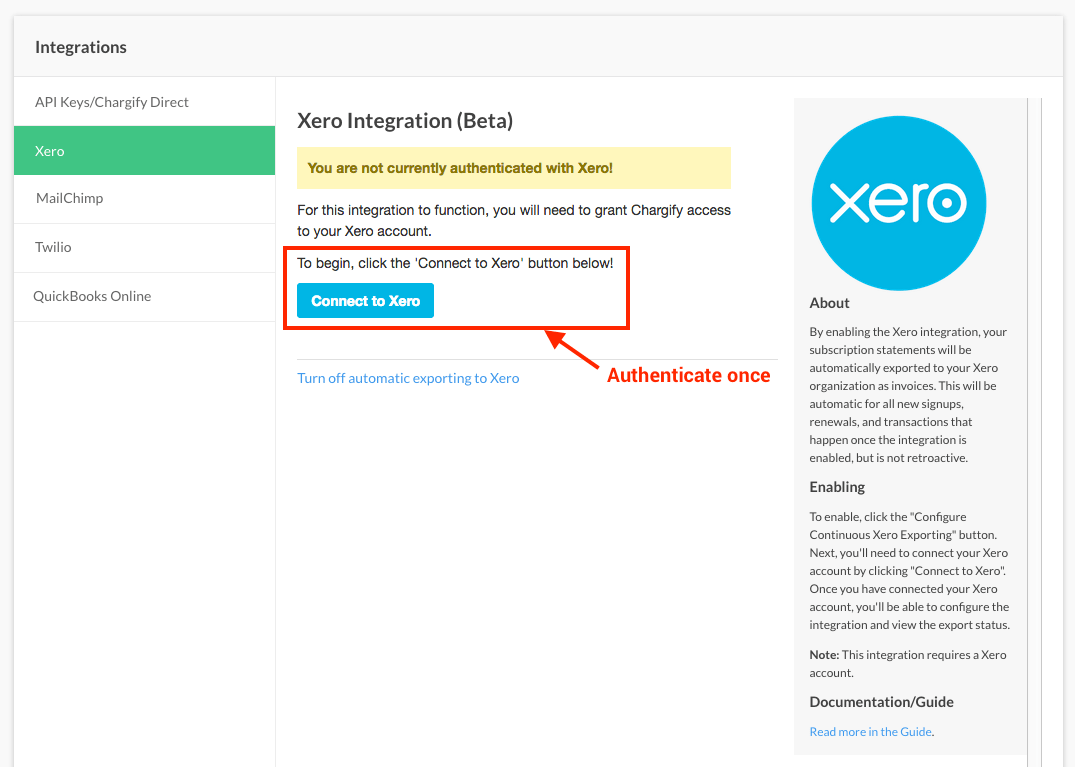The width and height of the screenshot is (1075, 767).
Task: Switch to the MailChimp integration
Action: coord(70,198)
